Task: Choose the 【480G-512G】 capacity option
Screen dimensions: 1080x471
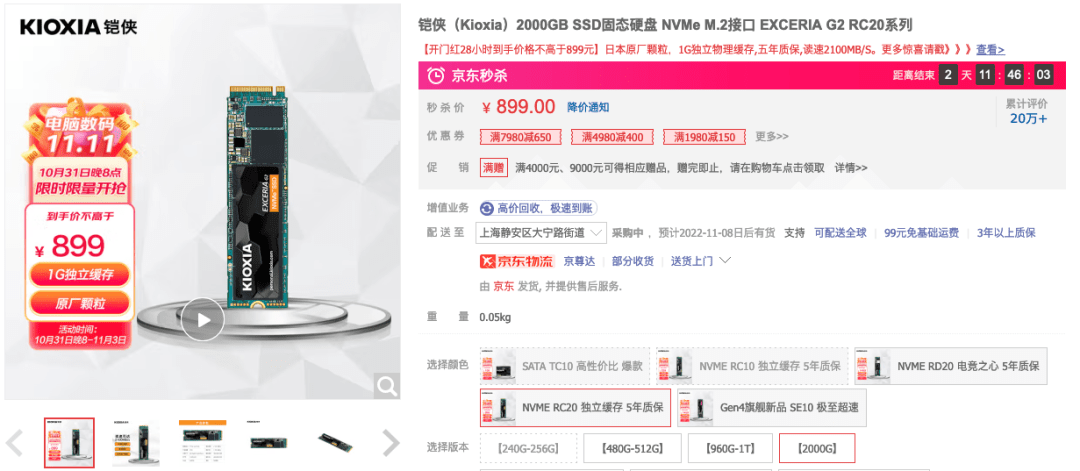Action: point(632,448)
